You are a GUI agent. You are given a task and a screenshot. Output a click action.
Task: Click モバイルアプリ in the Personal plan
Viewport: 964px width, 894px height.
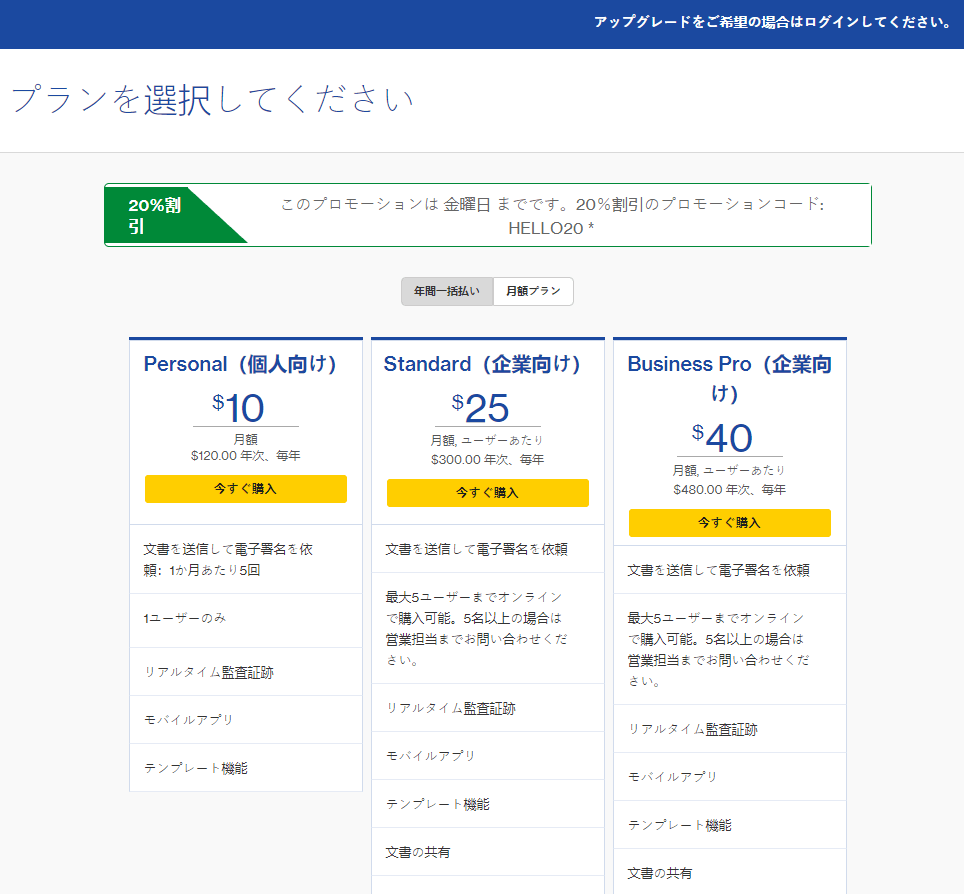tap(188, 720)
